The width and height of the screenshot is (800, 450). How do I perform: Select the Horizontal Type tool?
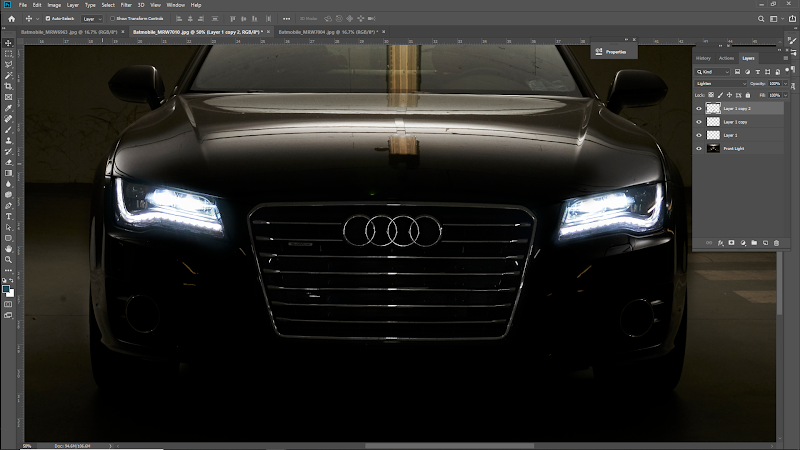point(8,216)
